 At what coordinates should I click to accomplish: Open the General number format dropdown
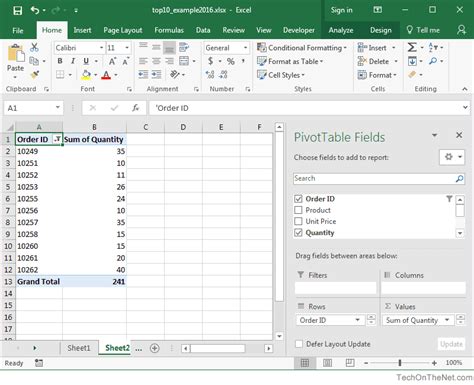[x=245, y=48]
